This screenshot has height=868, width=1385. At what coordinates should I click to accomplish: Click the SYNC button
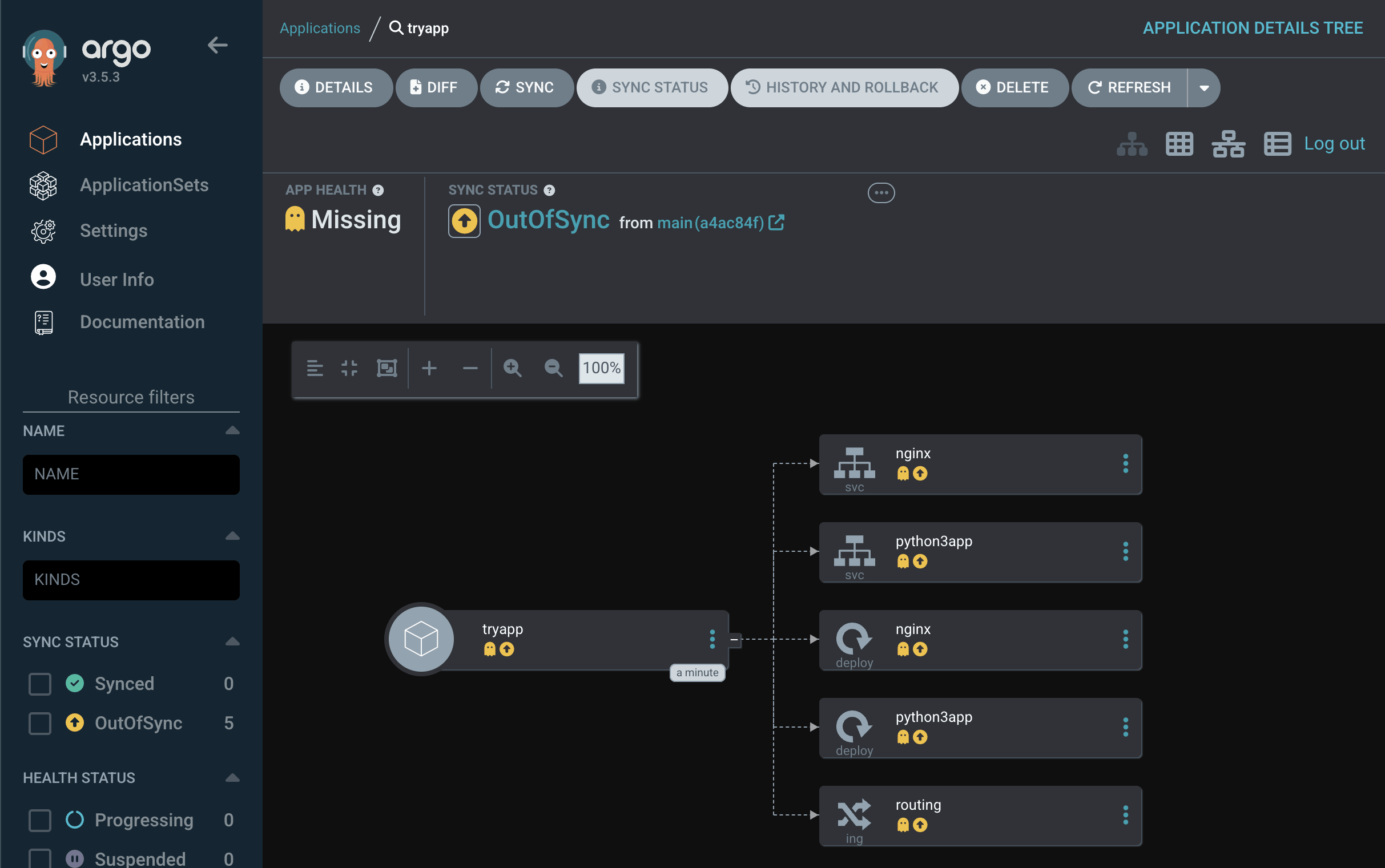(526, 88)
